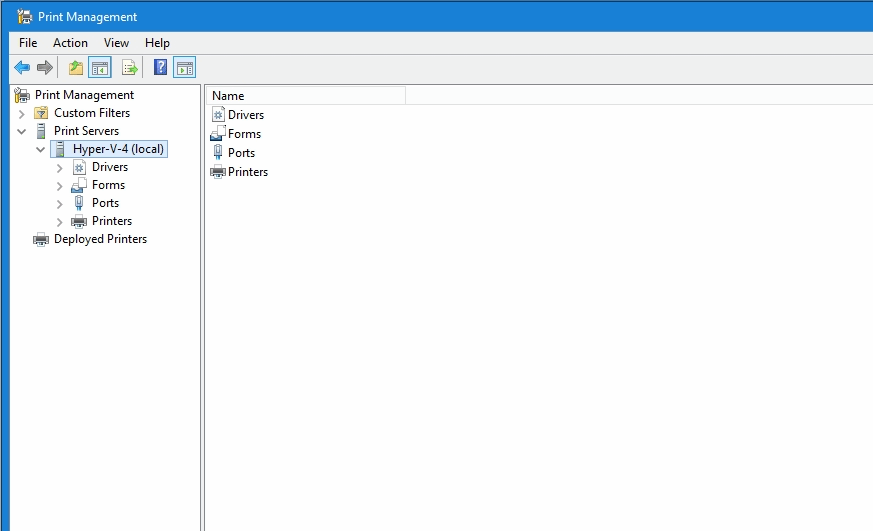The height and width of the screenshot is (531, 873).
Task: Click the Forward arrow toolbar icon
Action: (x=45, y=68)
